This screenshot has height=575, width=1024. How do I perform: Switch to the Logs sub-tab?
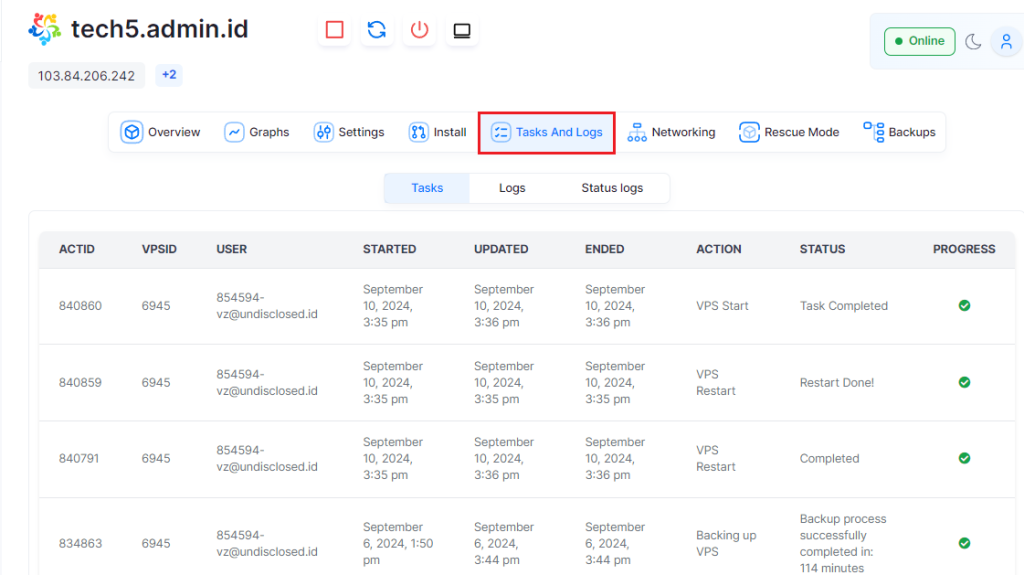512,188
